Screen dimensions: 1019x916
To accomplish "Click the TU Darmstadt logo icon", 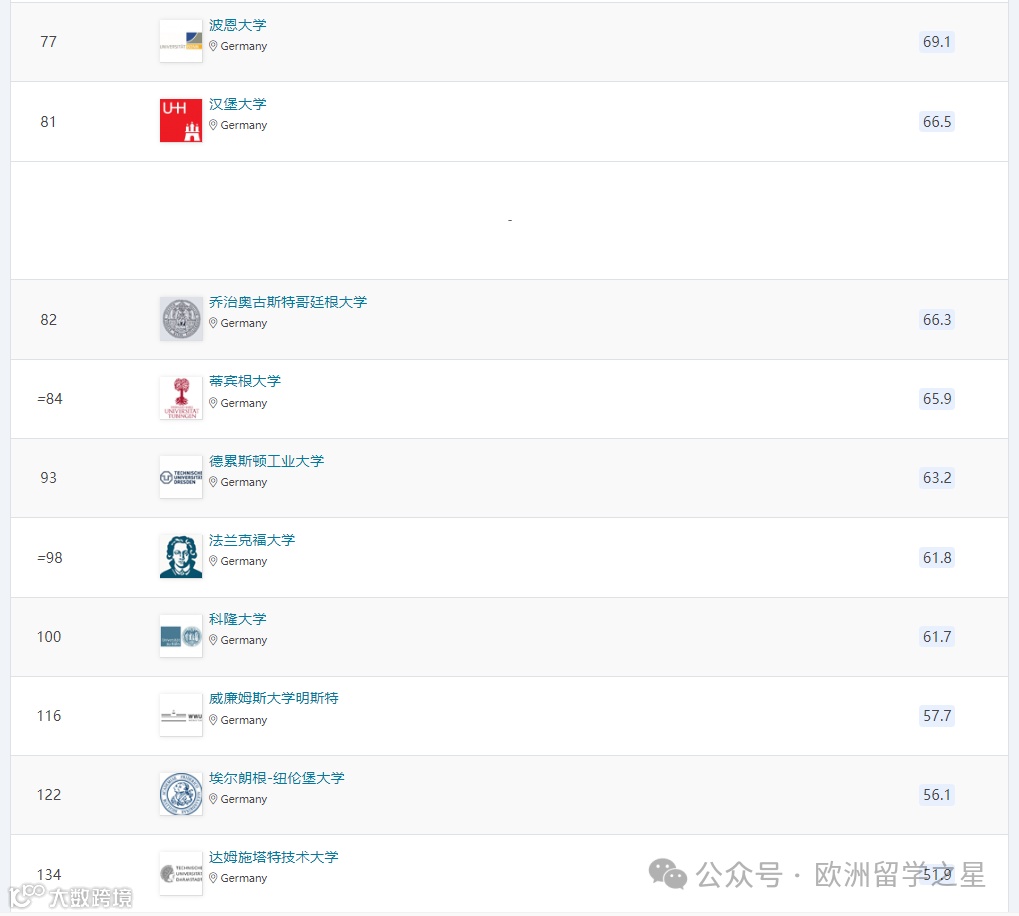I will (180, 873).
